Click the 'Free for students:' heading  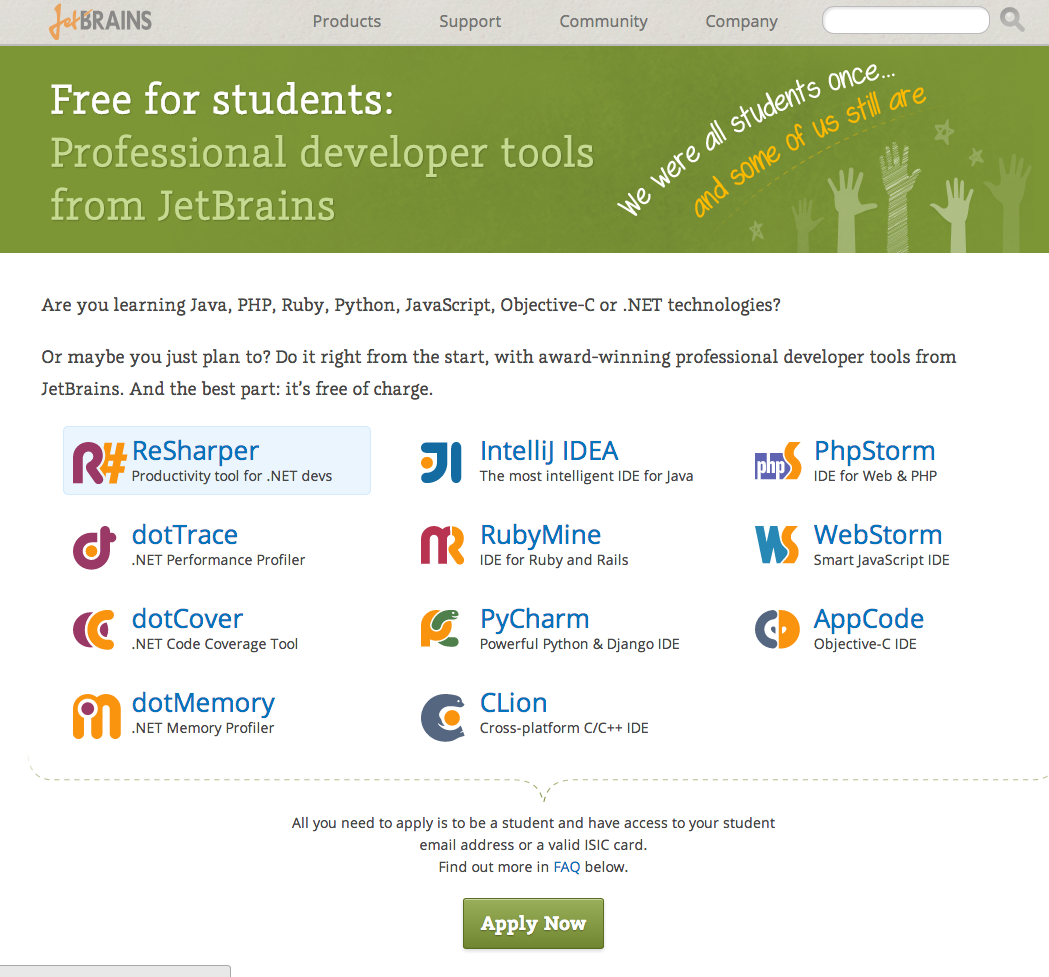point(222,100)
